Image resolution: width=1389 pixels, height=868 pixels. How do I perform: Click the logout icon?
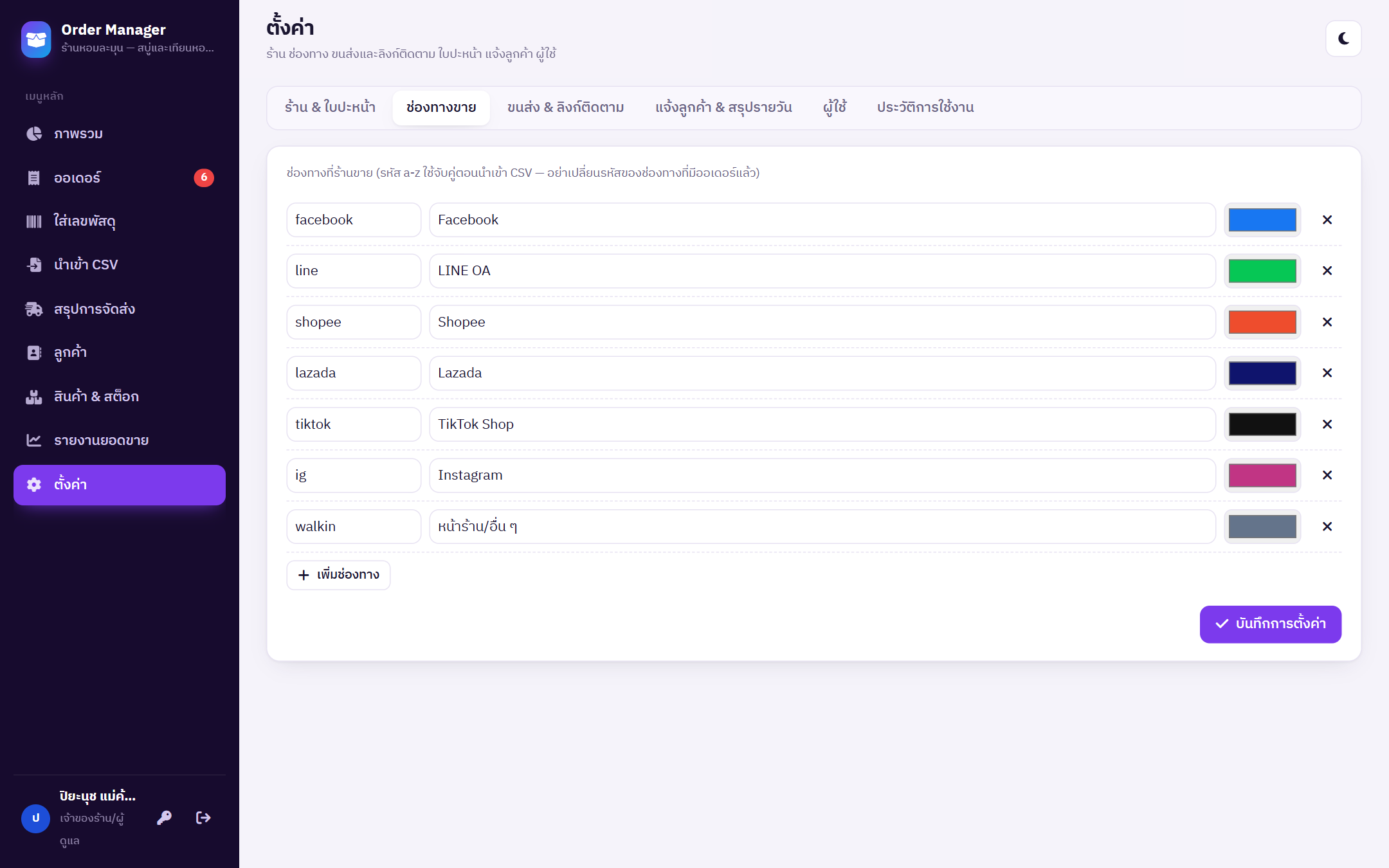(203, 818)
